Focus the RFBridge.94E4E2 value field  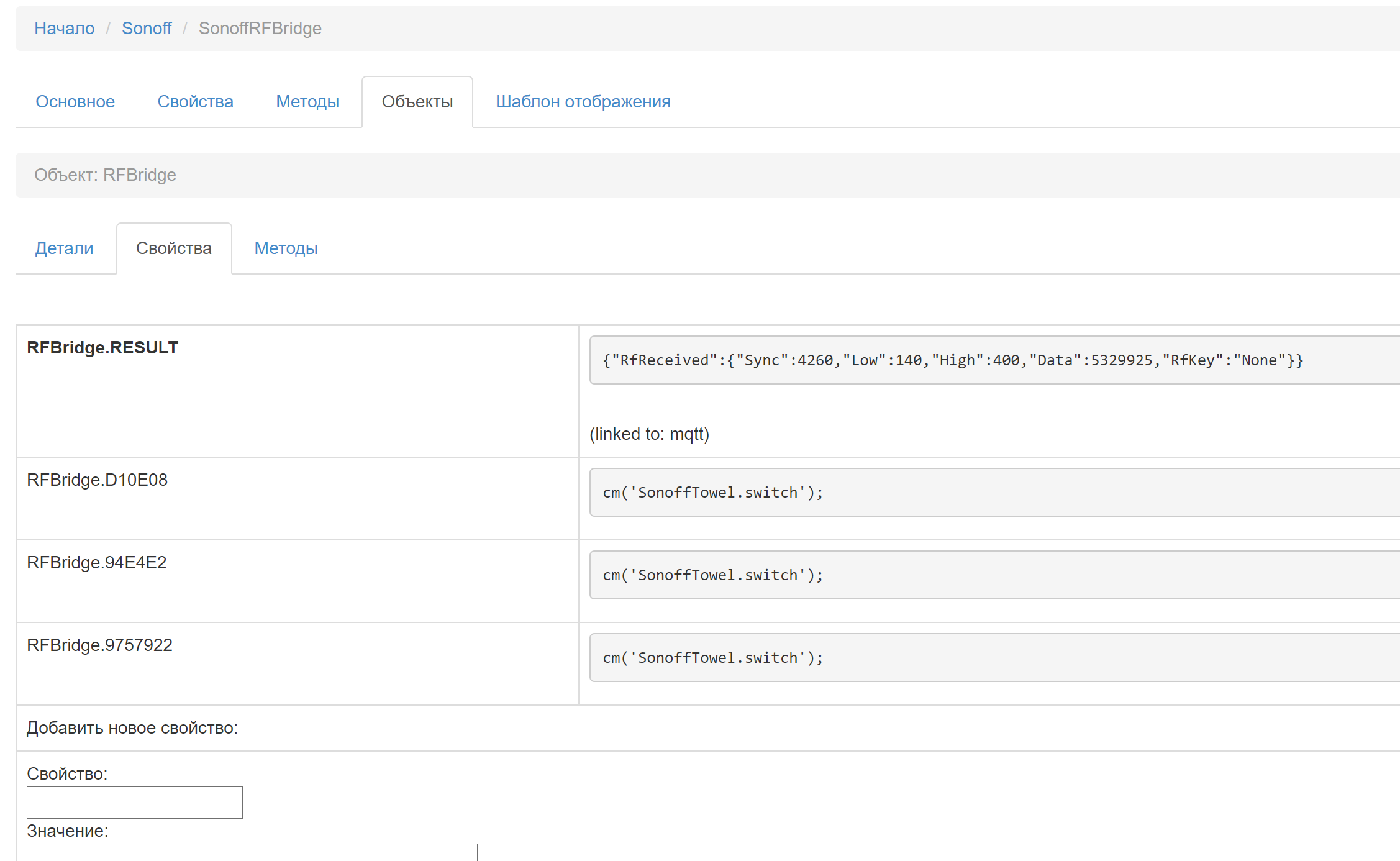point(994,575)
